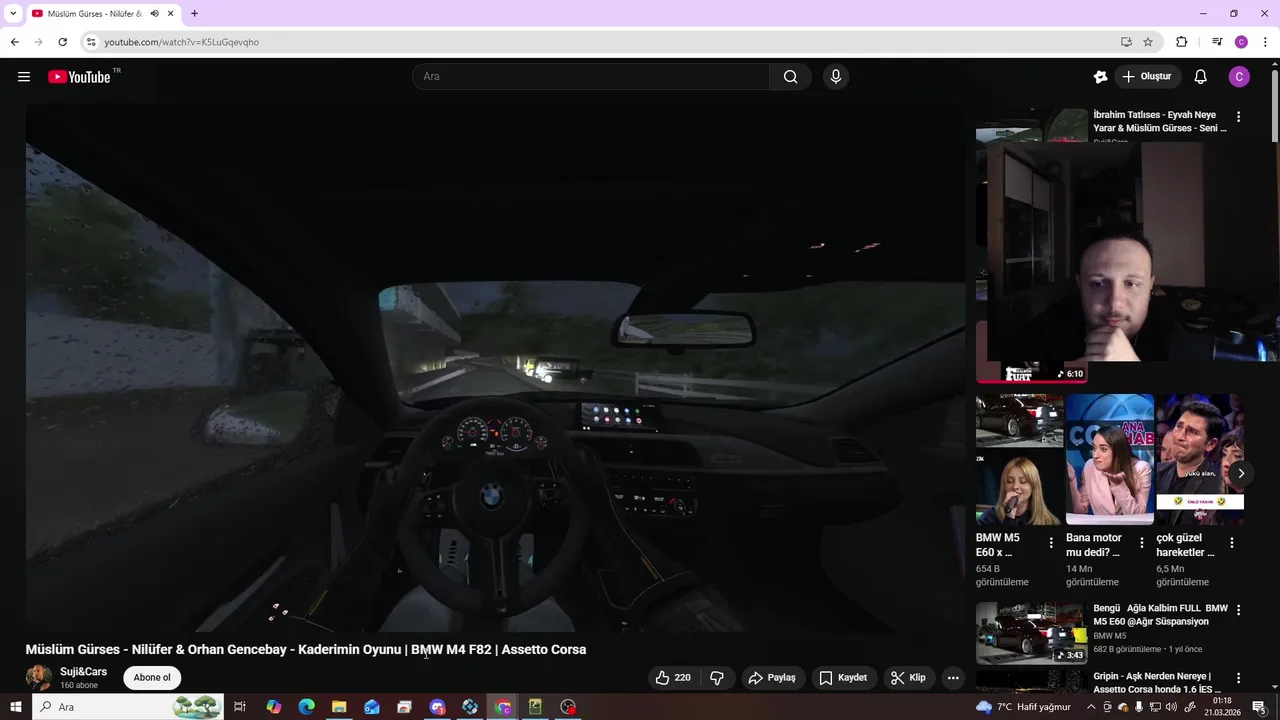Open the volume speaker tray icon
This screenshot has height=720, width=1280.
1172,707
